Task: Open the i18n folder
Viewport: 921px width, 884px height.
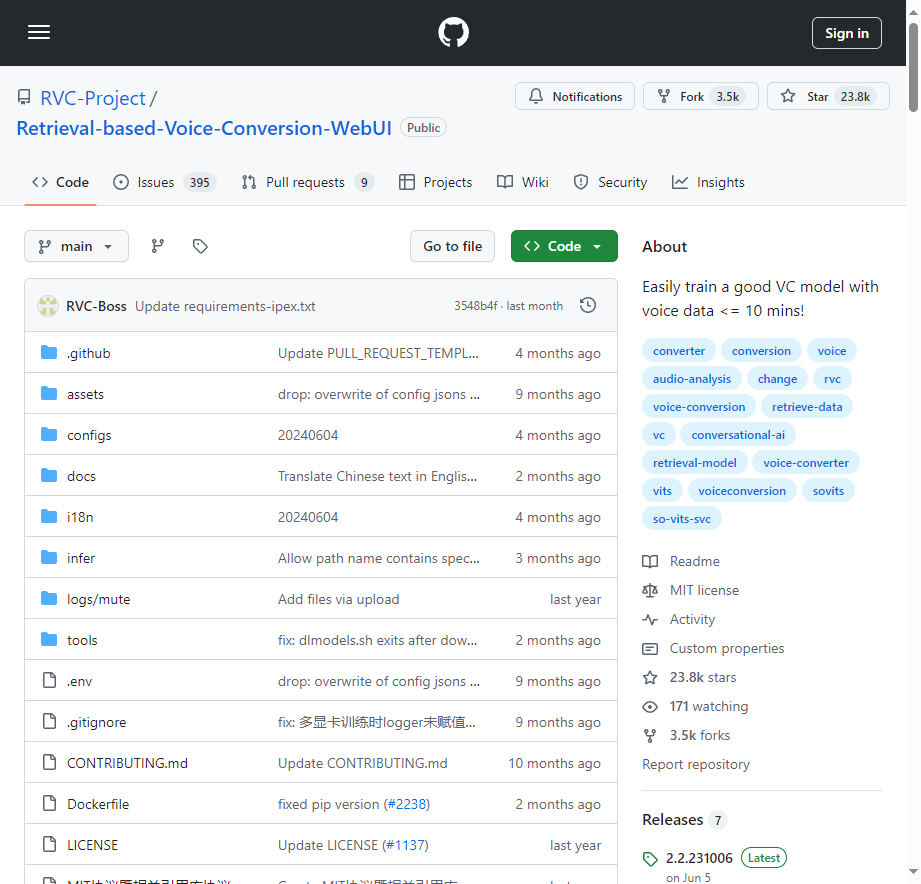Action: point(80,517)
